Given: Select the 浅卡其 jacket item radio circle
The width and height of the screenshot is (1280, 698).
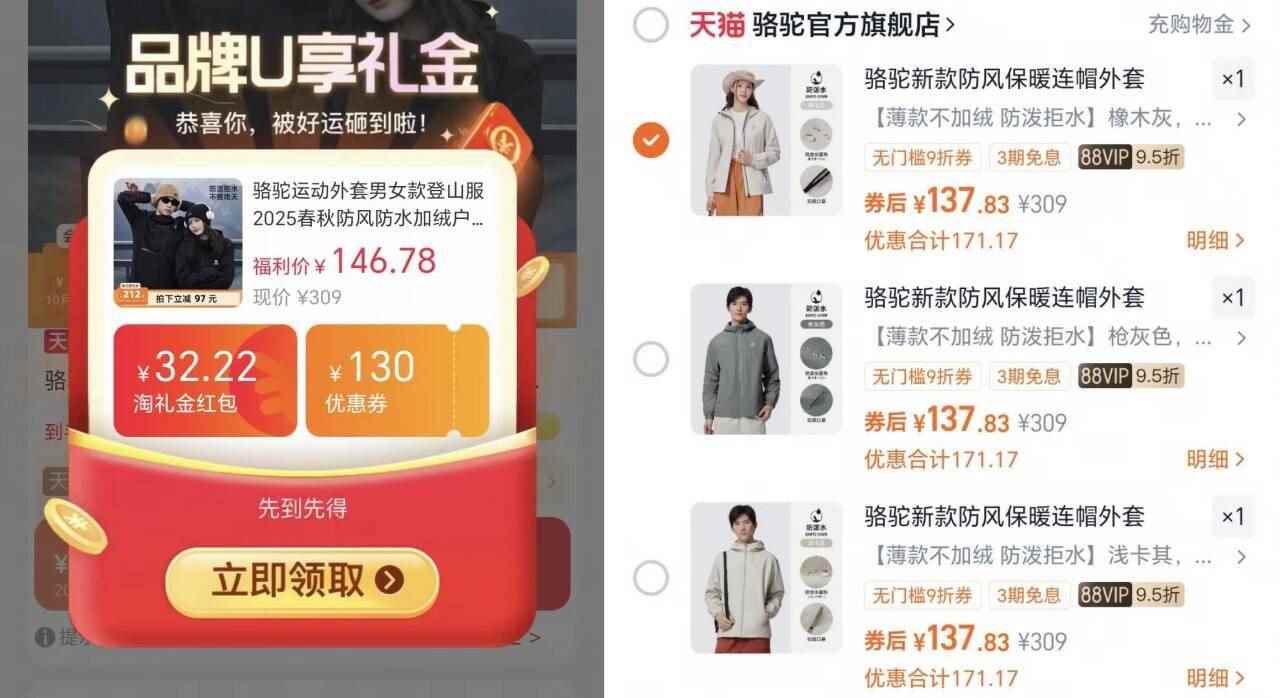Looking at the screenshot, I should pos(651,577).
